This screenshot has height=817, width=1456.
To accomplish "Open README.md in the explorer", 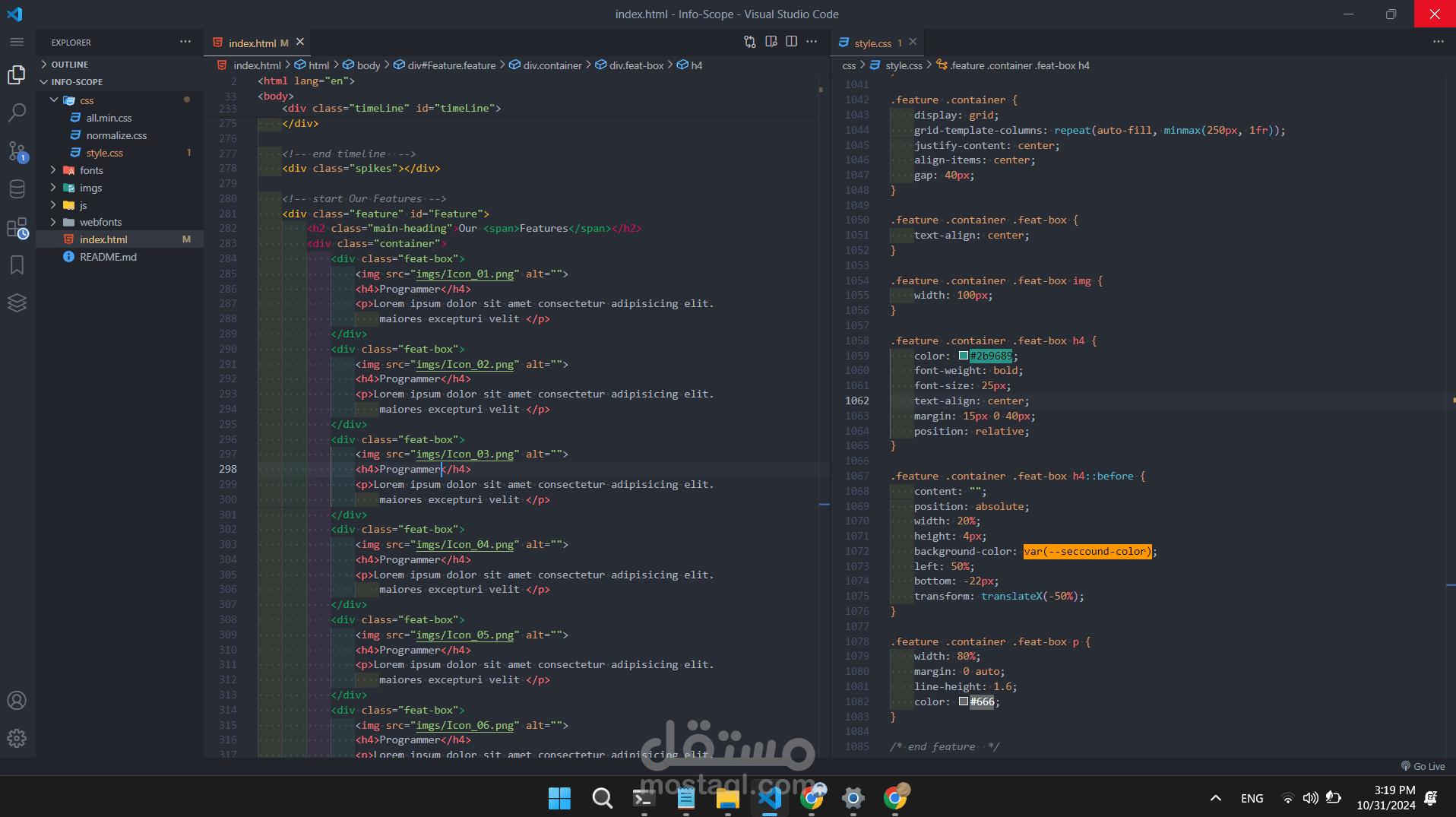I will (x=120, y=257).
